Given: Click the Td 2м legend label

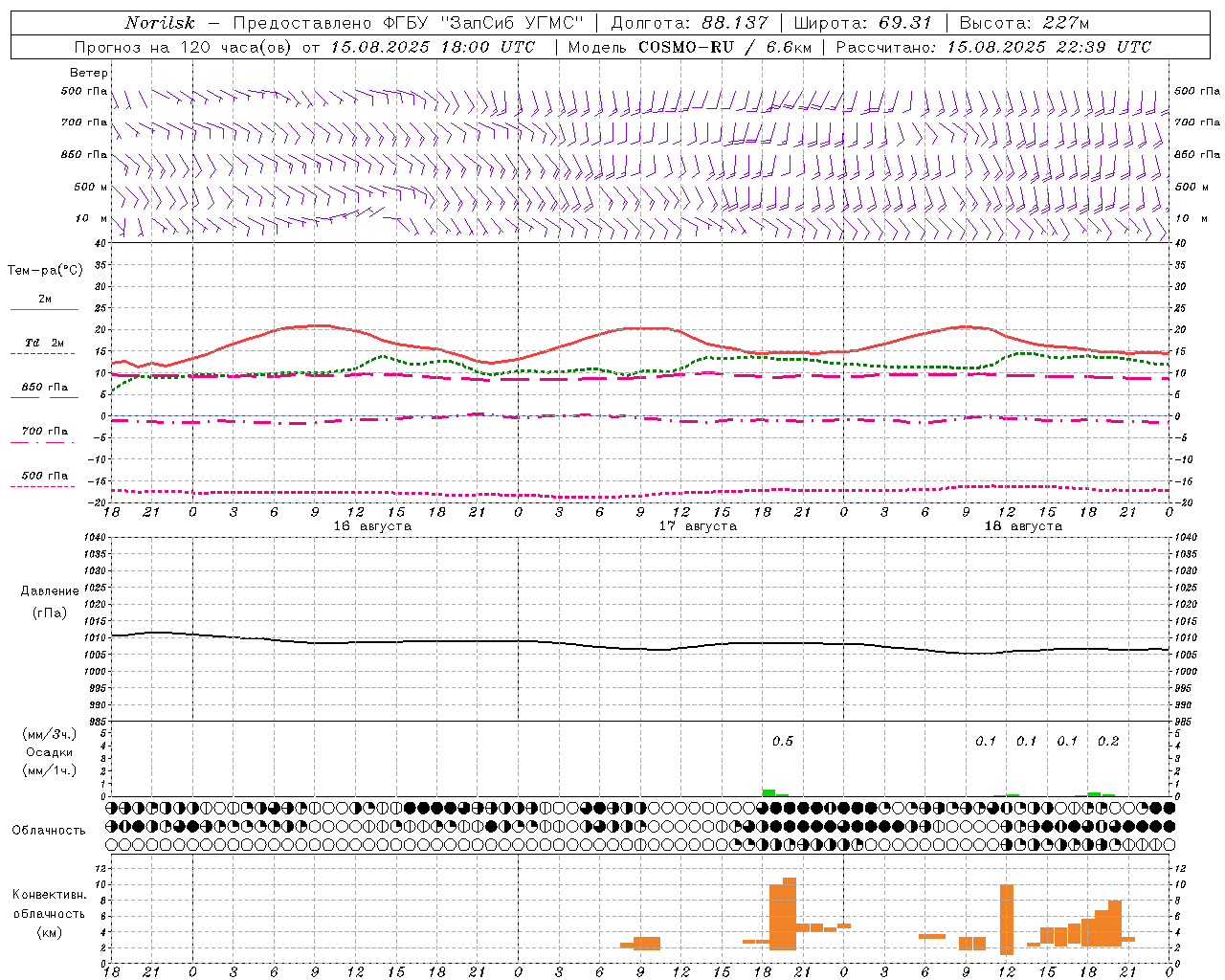Looking at the screenshot, I should click(x=45, y=343).
